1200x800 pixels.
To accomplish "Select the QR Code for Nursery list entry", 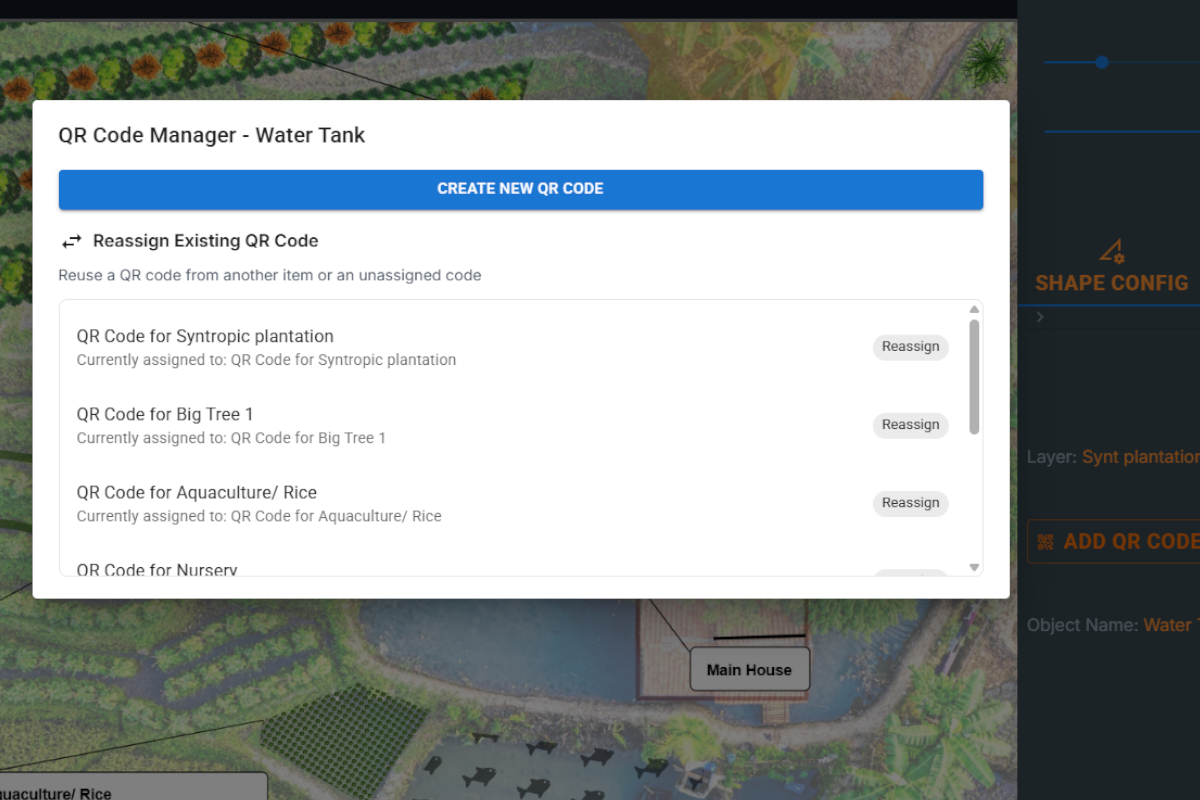I will [156, 569].
